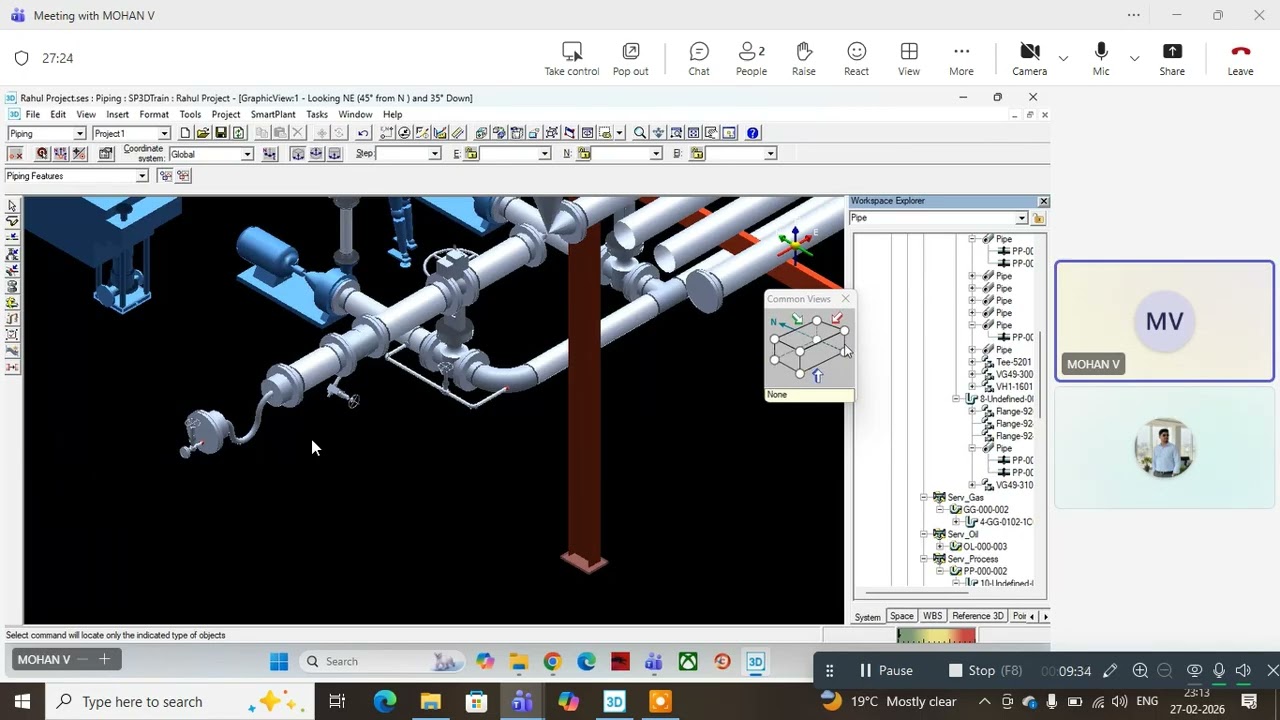The height and width of the screenshot is (720, 1280).
Task: Open the Microsoft Edge taskbar icon
Action: coord(385,702)
